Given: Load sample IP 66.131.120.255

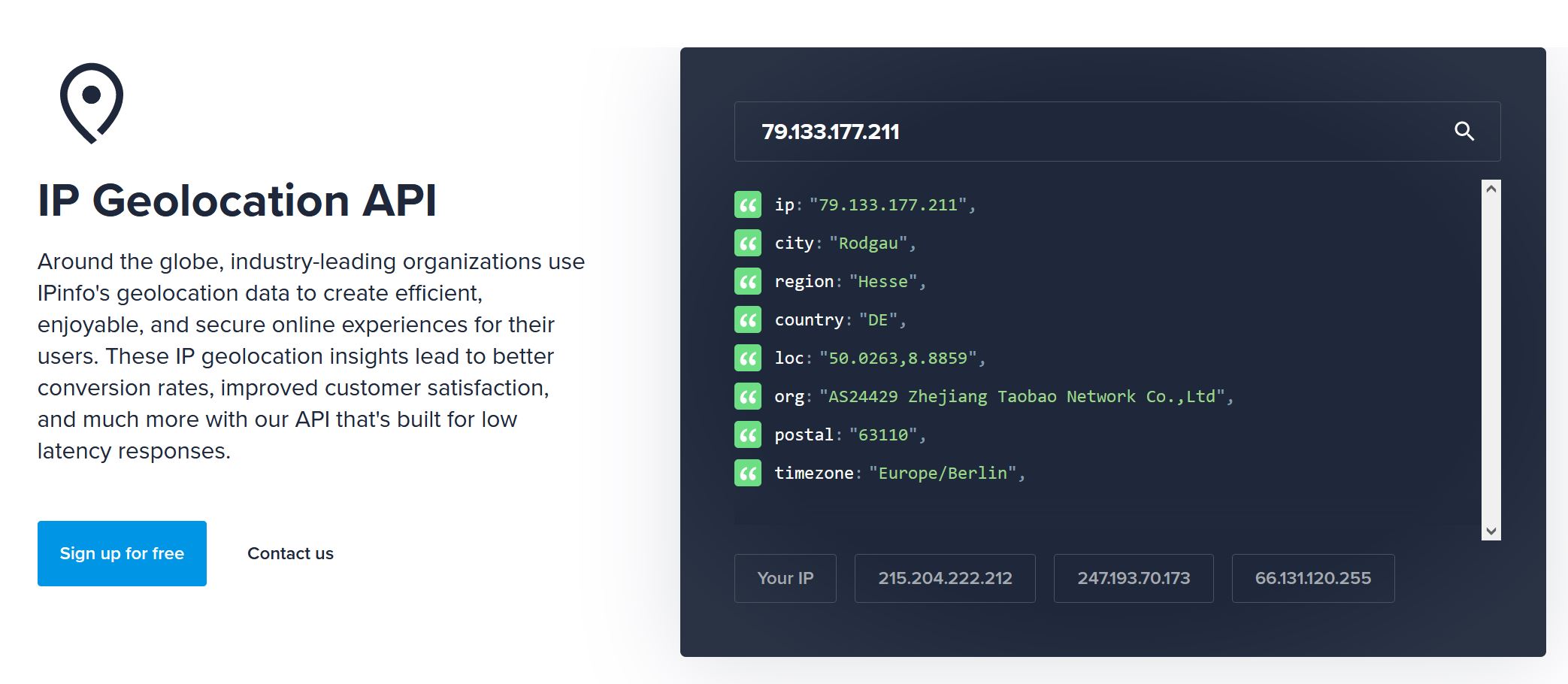Looking at the screenshot, I should (1312, 578).
